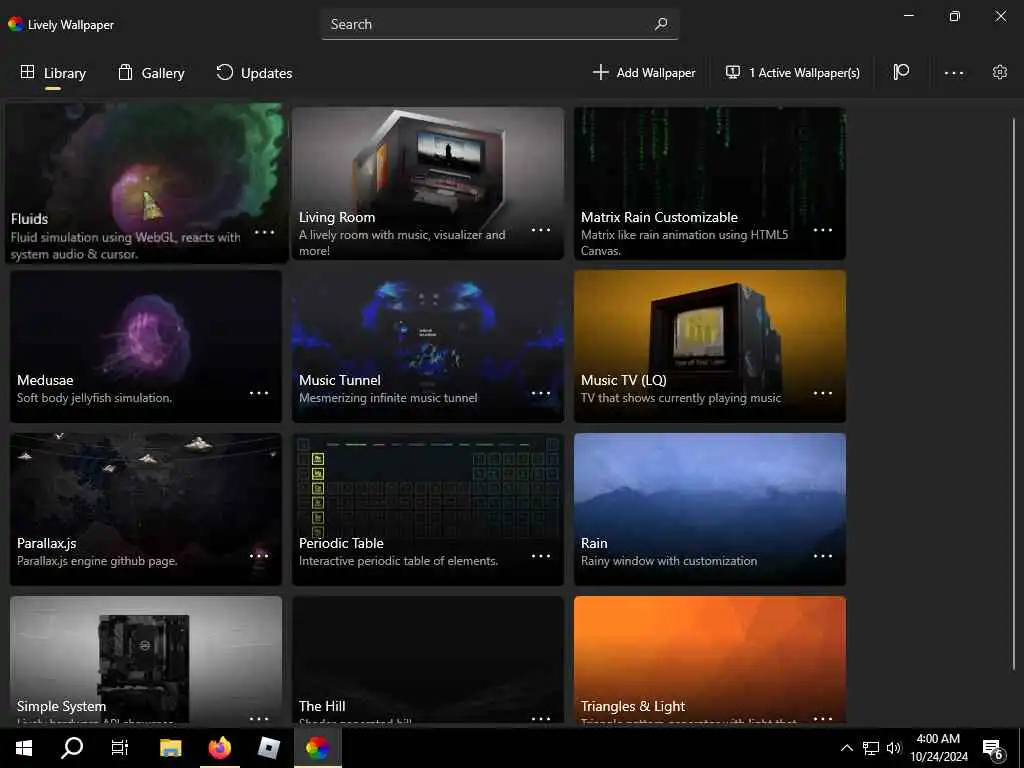Select the Simple System wallpaper
The image size is (1024, 768).
[146, 660]
